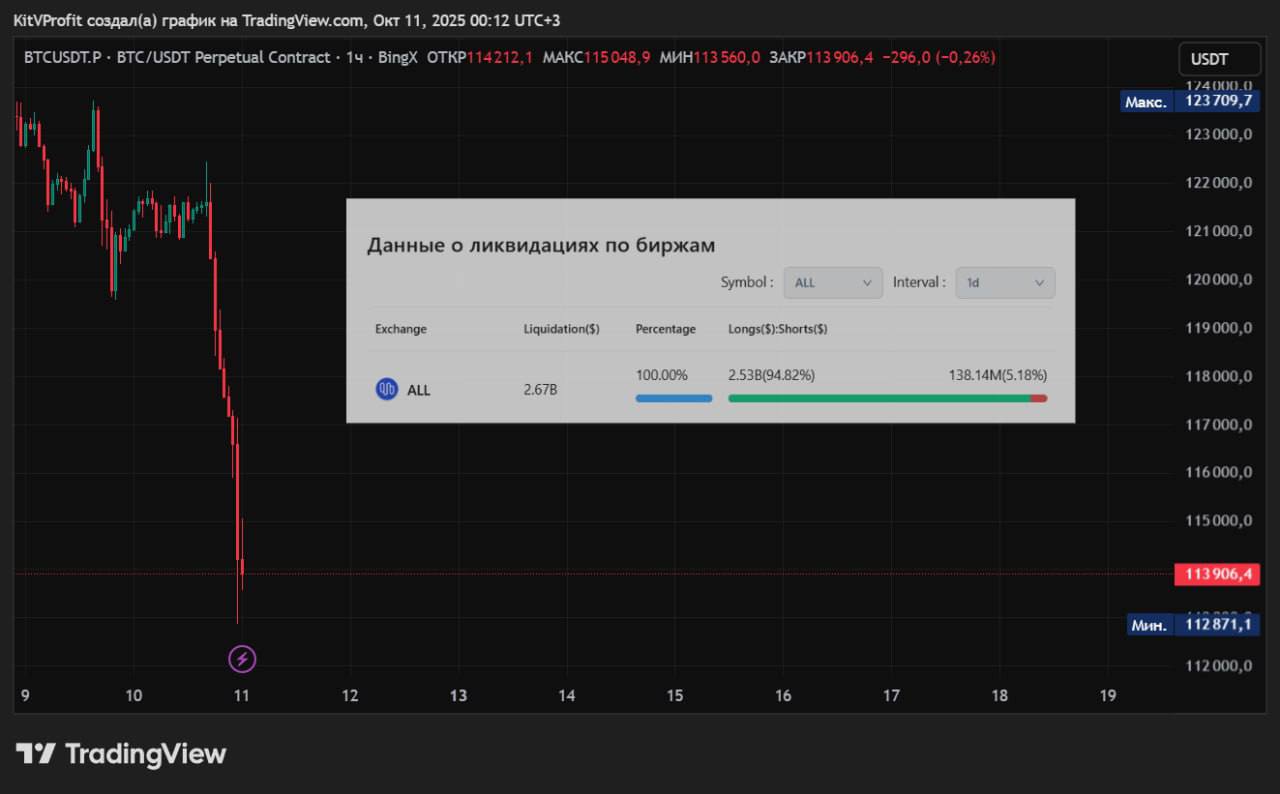The image size is (1280, 794).
Task: Click the Longs($):Shorts($) column header
Action: pyautogui.click(x=777, y=329)
